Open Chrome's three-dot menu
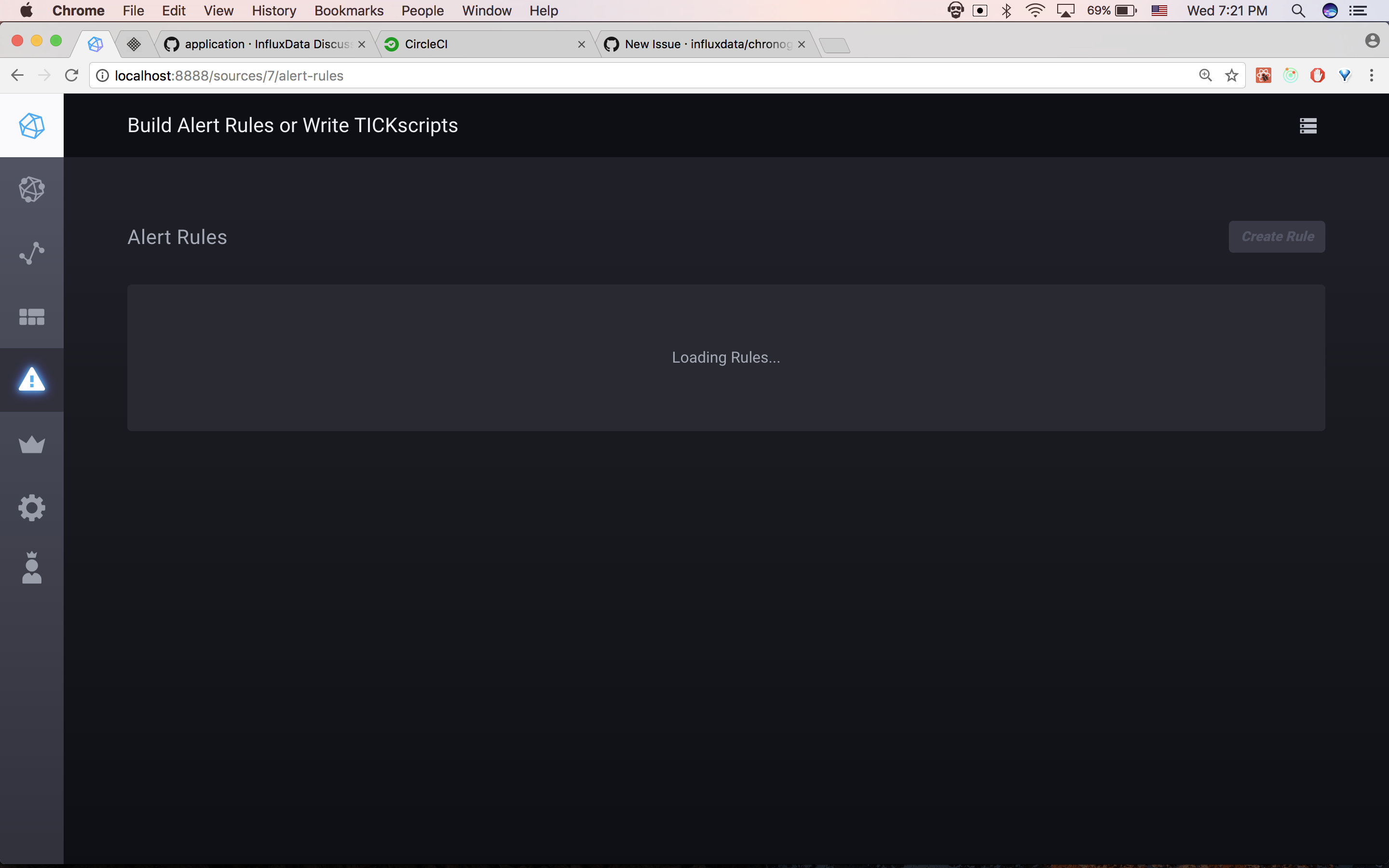Screen dimensions: 1389x868 1372,75
